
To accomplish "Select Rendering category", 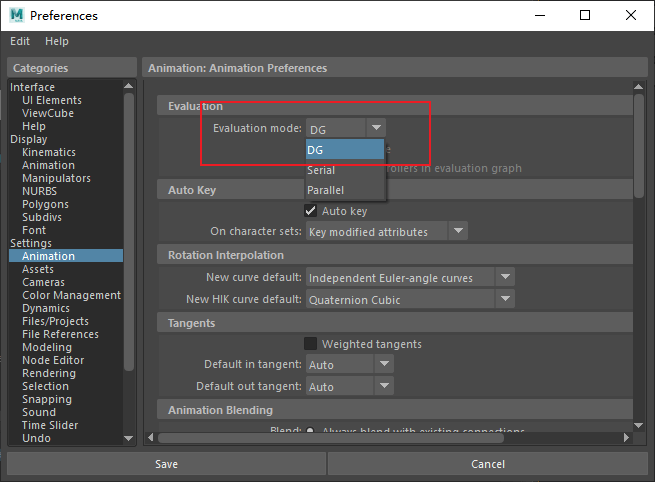I will pos(49,373).
